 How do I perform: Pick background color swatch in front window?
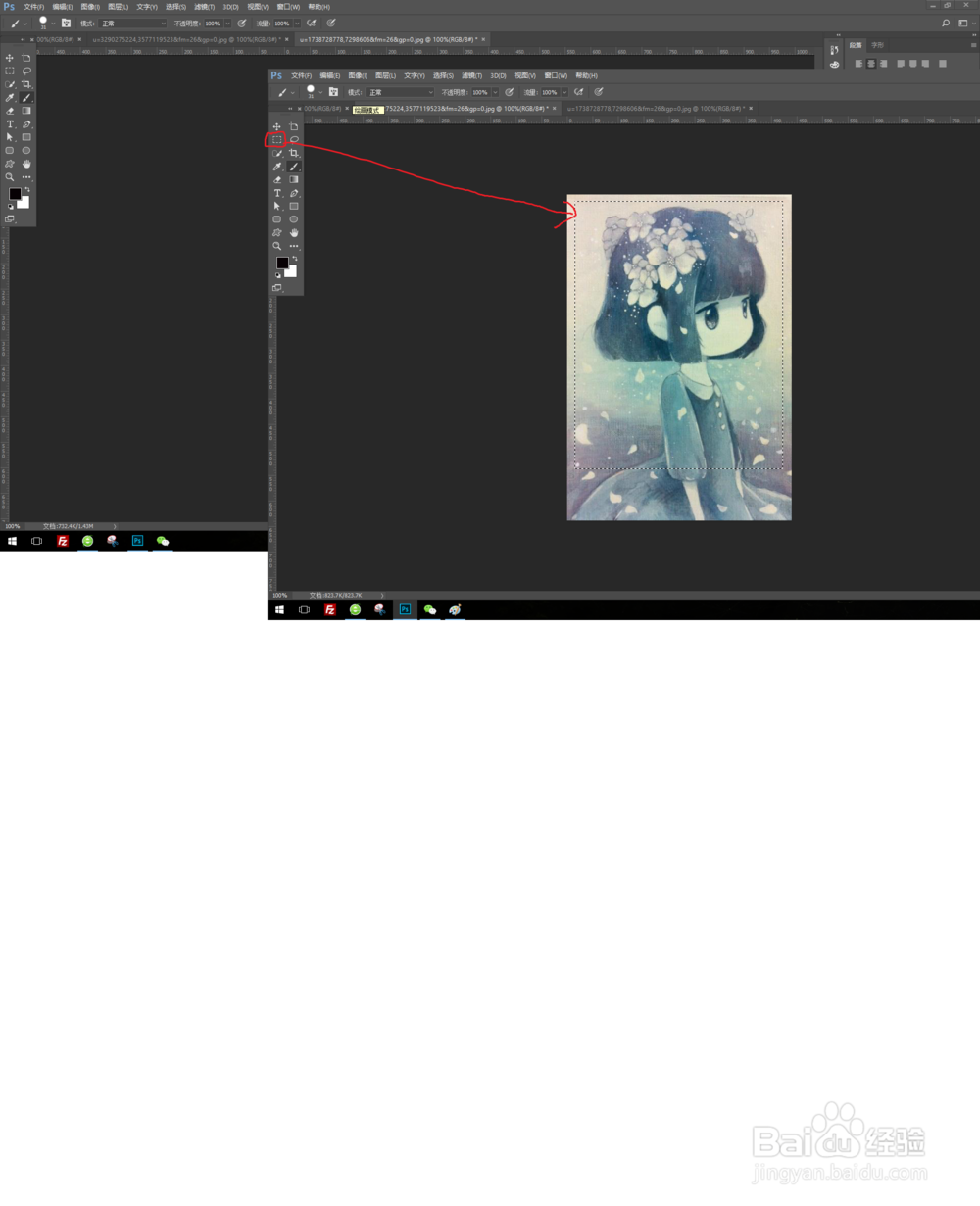pos(292,272)
